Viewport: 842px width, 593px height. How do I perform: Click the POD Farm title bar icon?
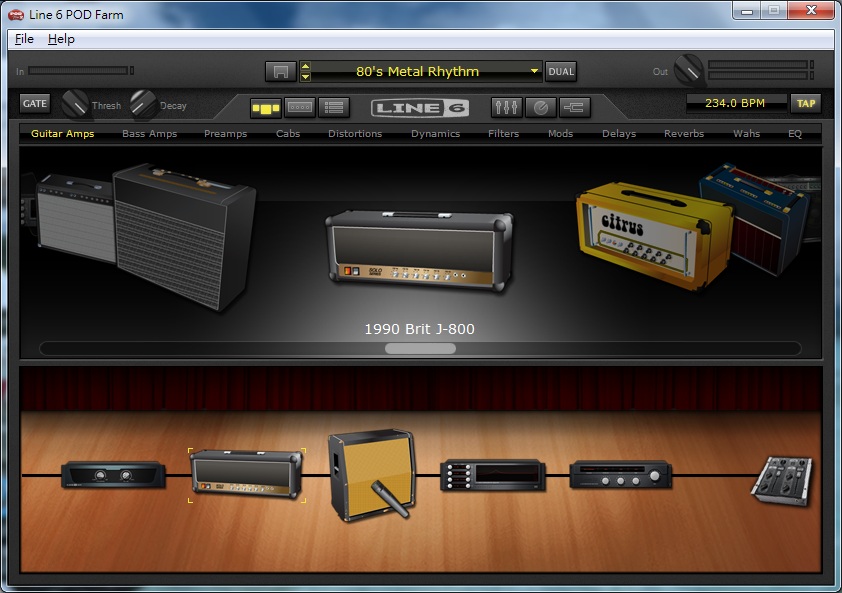pos(16,15)
